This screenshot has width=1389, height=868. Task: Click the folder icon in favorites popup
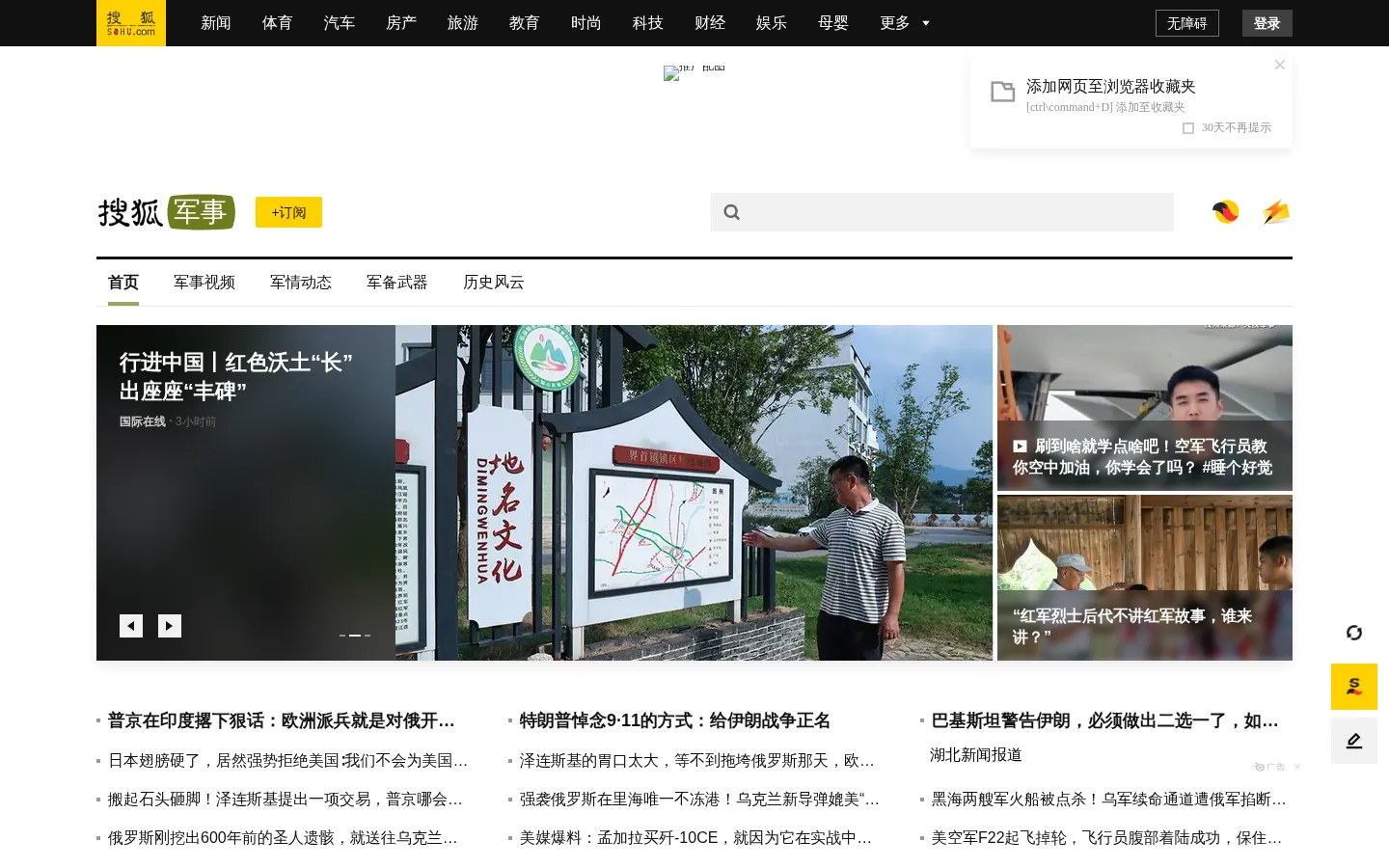click(1003, 92)
